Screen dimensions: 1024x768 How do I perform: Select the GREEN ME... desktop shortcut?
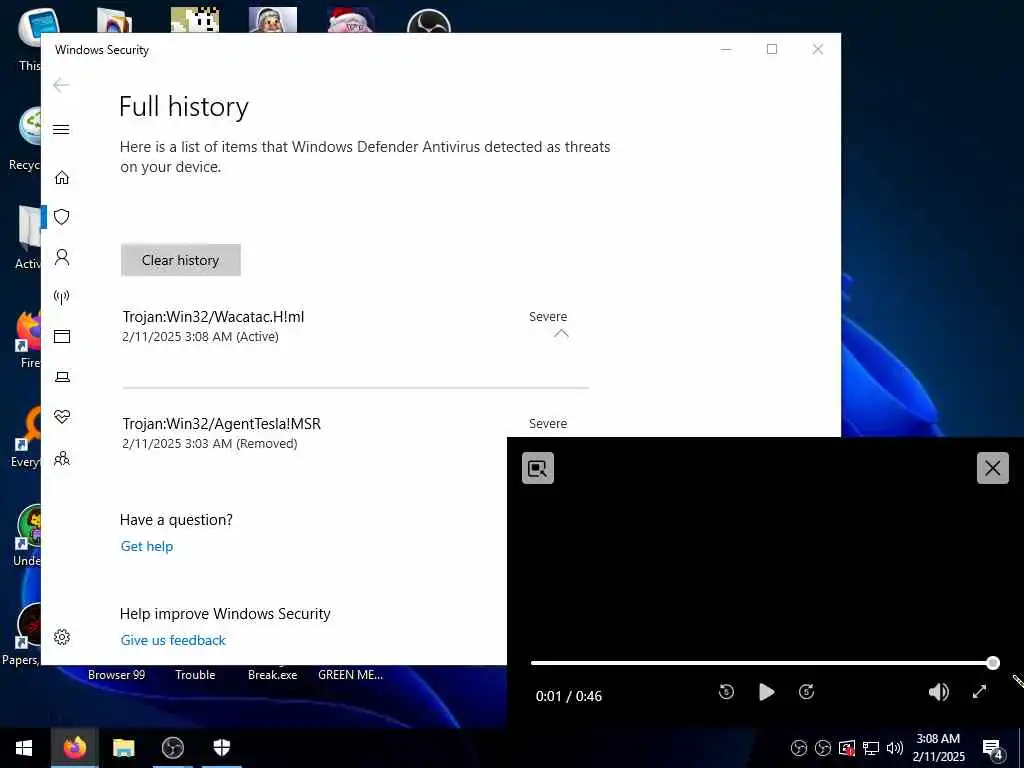(x=350, y=675)
